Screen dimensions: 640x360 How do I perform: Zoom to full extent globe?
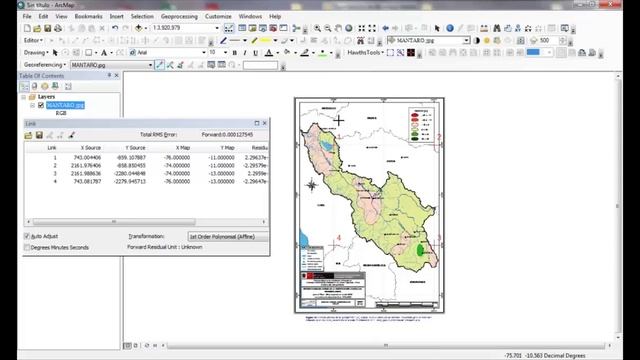pos(349,28)
